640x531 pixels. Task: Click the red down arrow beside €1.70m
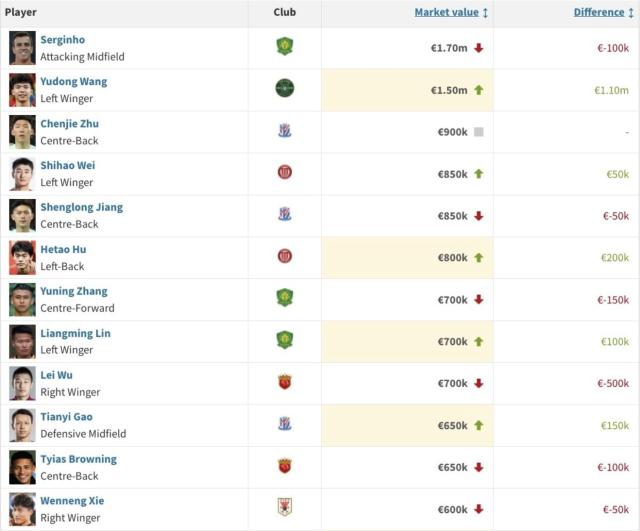[479, 48]
